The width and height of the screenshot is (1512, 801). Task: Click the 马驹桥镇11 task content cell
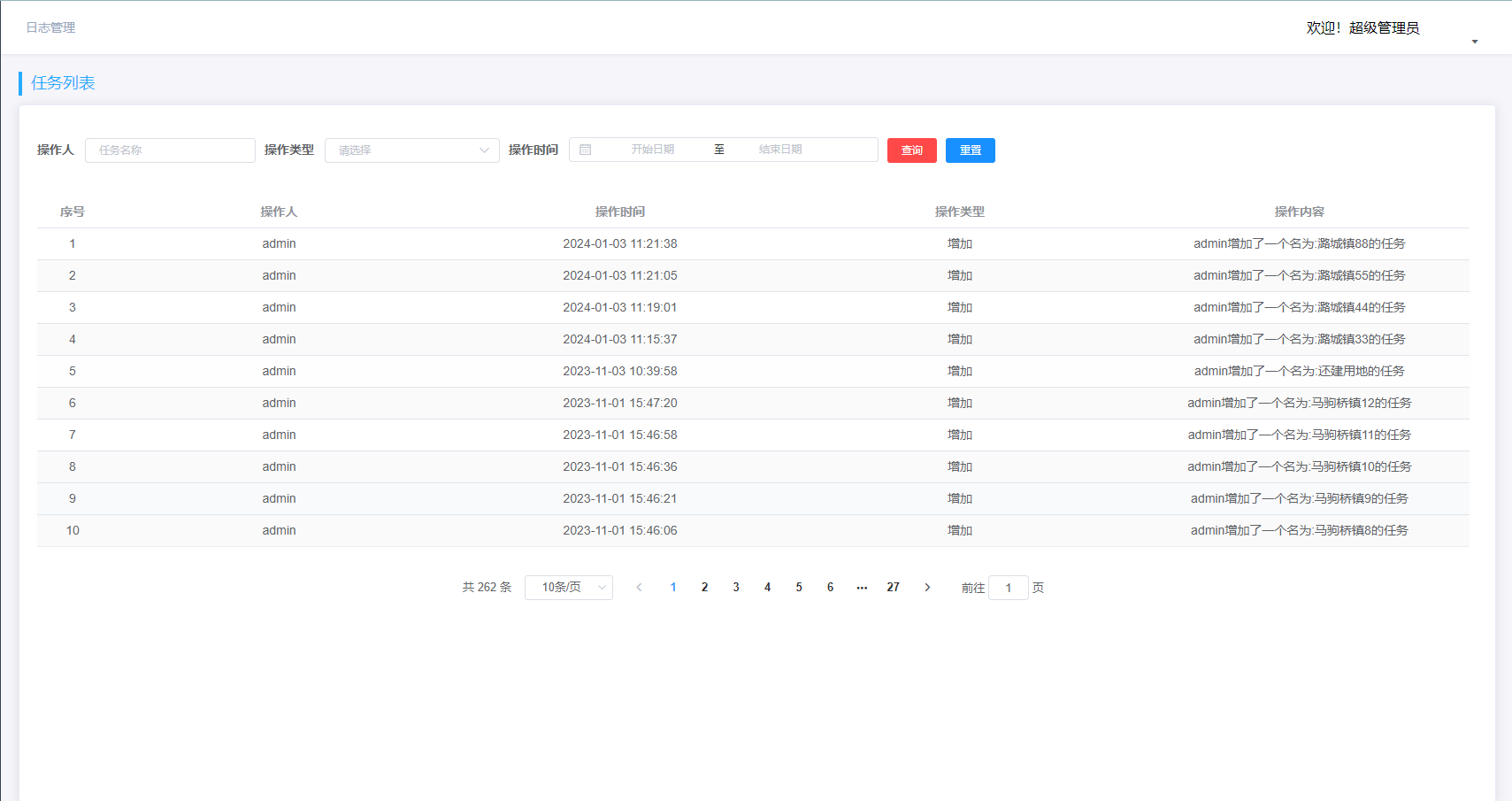pos(1300,435)
